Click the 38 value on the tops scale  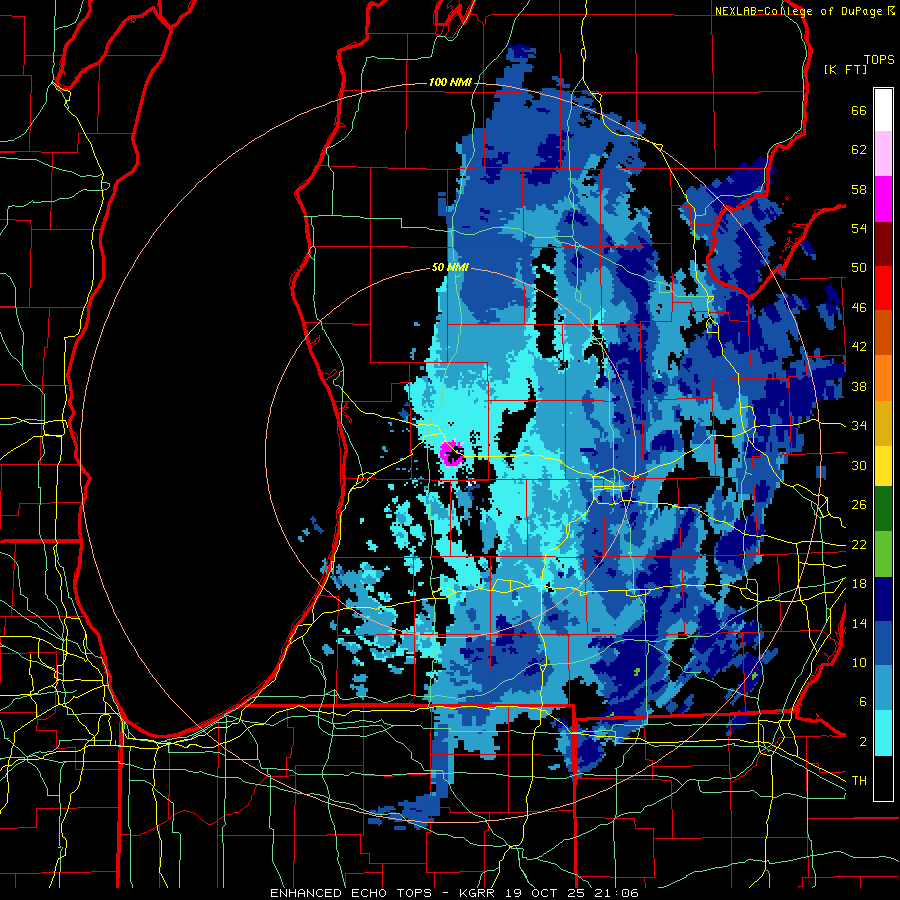pyautogui.click(x=859, y=386)
